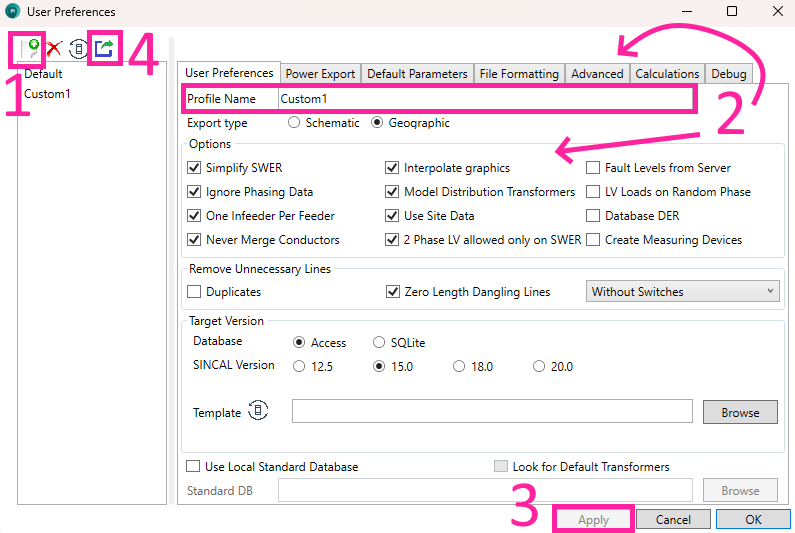This screenshot has height=533, width=795.
Task: Click the export profile icon with green arrow
Action: [103, 48]
